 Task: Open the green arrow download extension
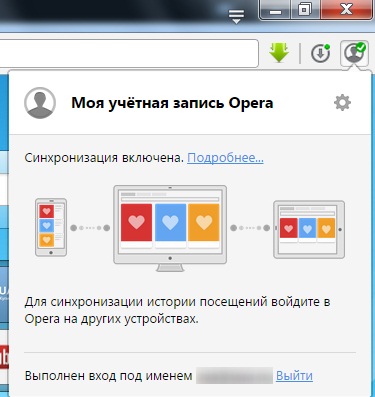click(278, 52)
